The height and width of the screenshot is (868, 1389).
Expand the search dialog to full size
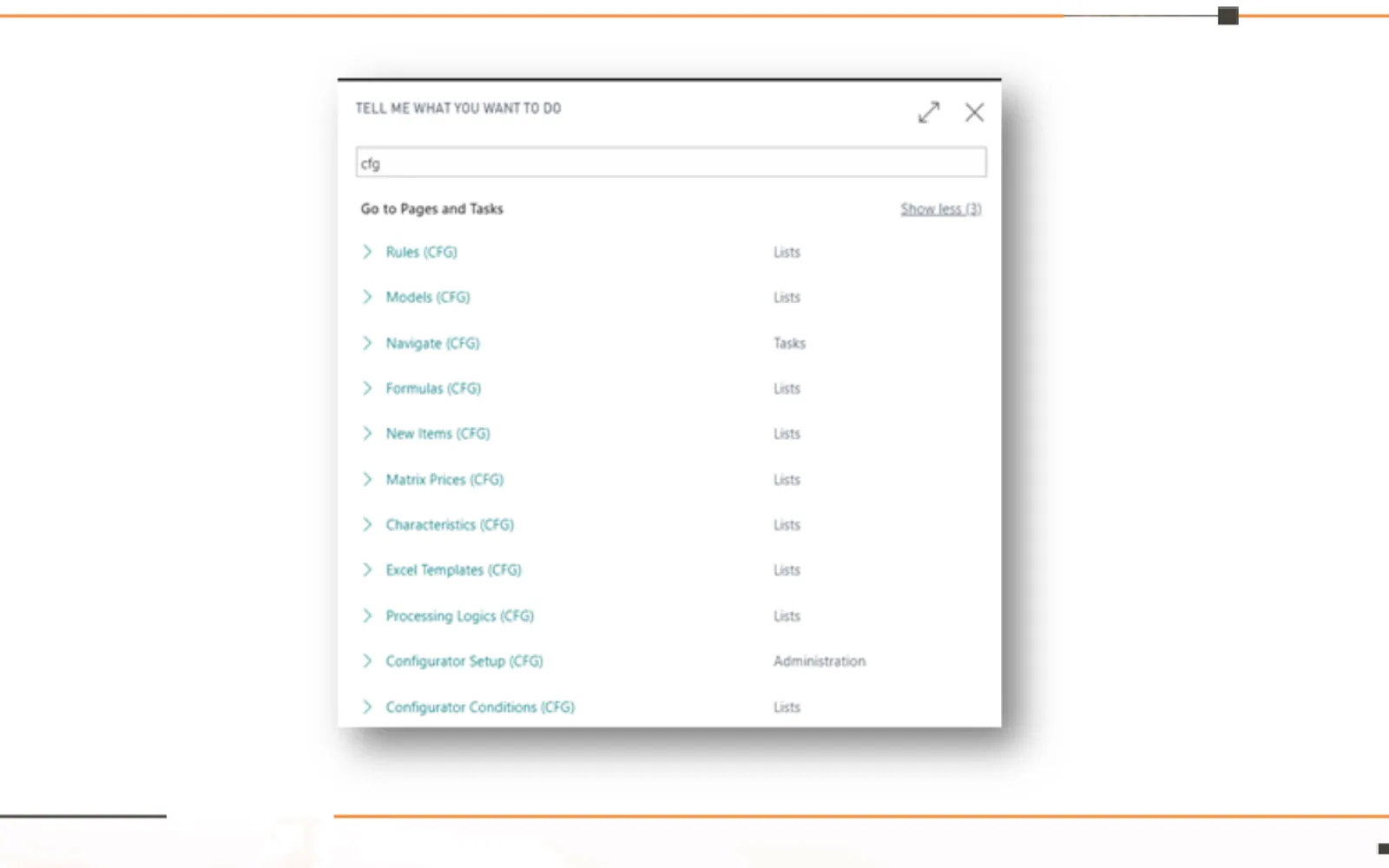click(929, 112)
